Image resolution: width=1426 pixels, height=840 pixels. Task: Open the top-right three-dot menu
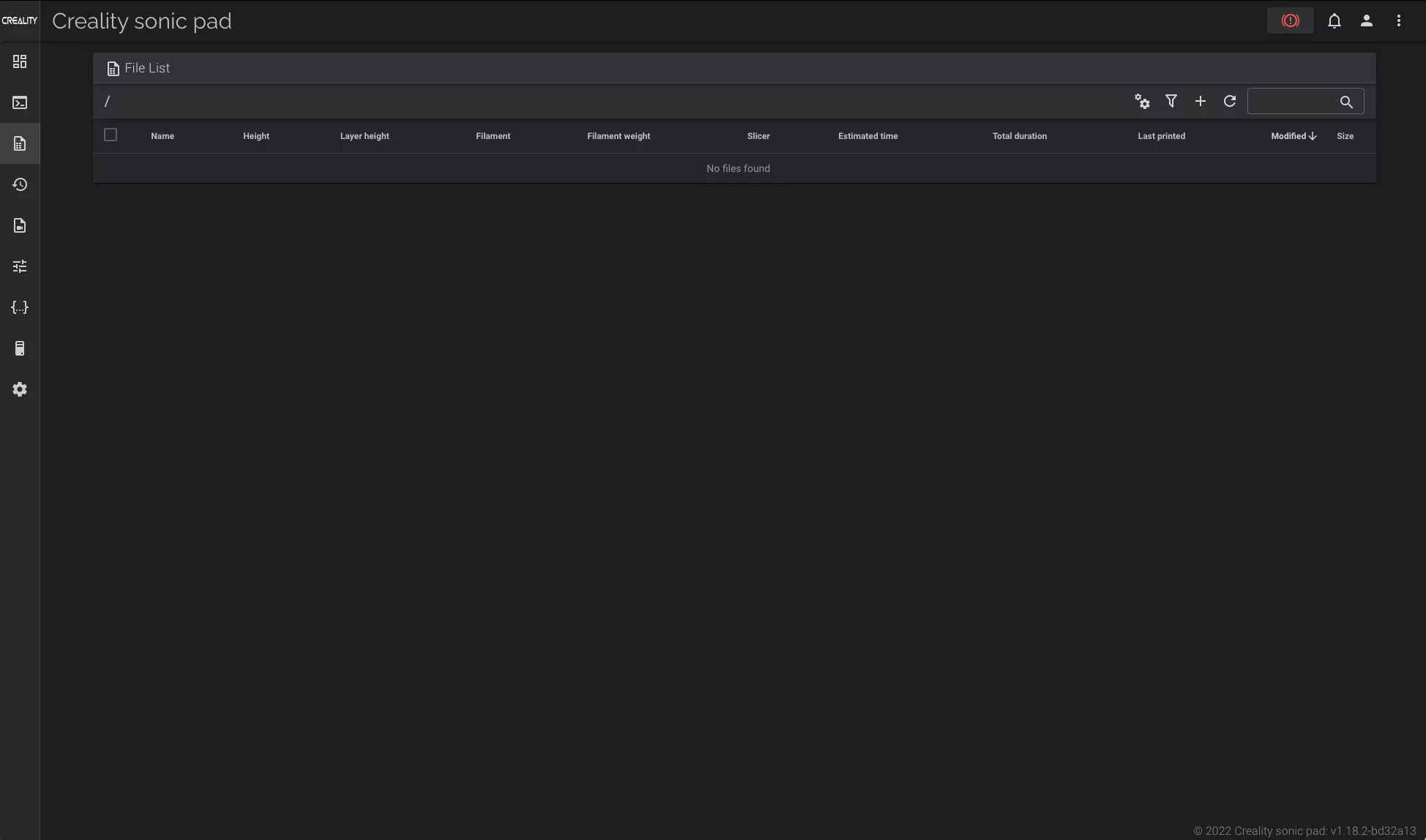(1399, 20)
